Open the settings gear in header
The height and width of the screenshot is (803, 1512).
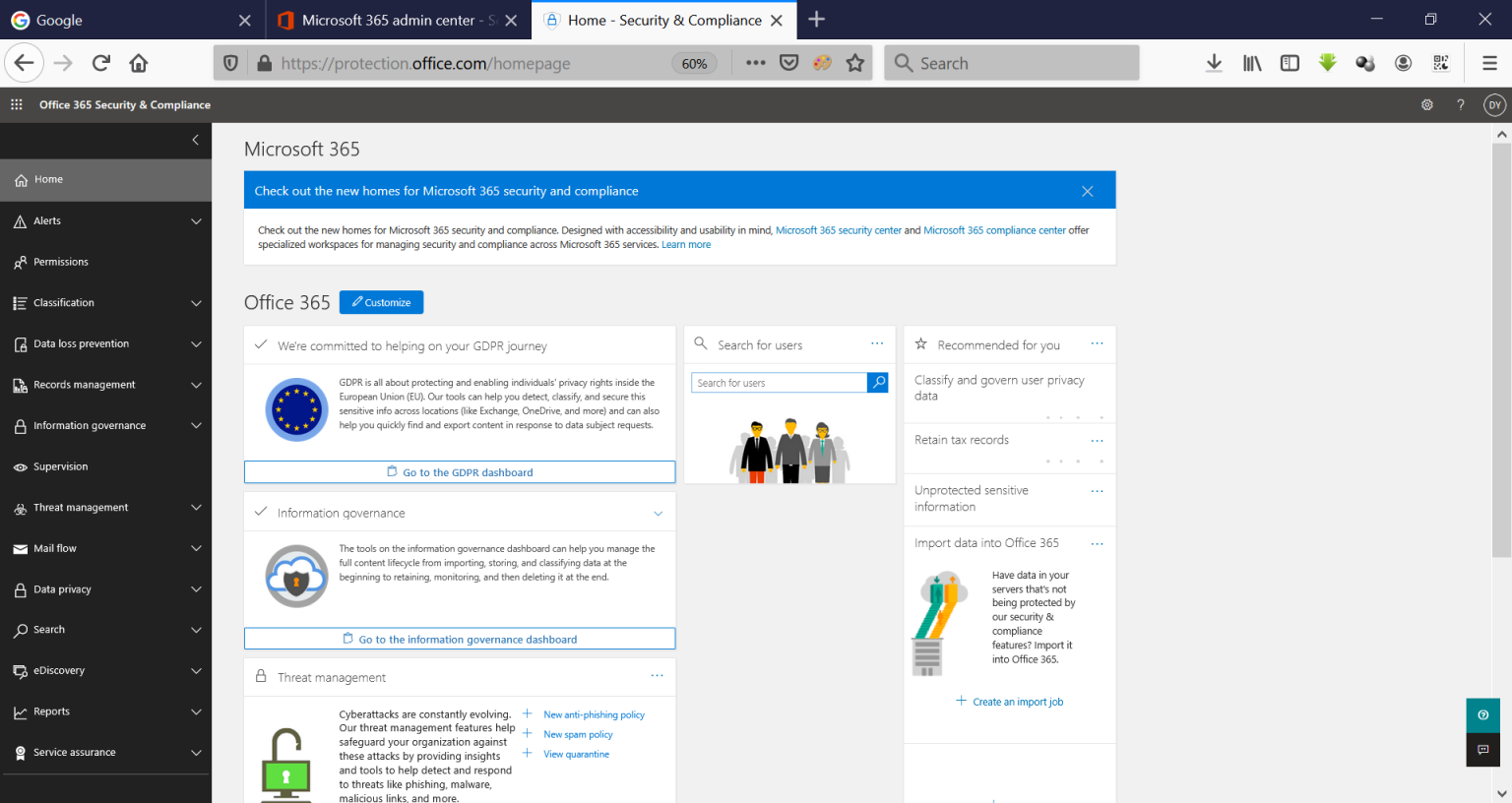(x=1426, y=104)
